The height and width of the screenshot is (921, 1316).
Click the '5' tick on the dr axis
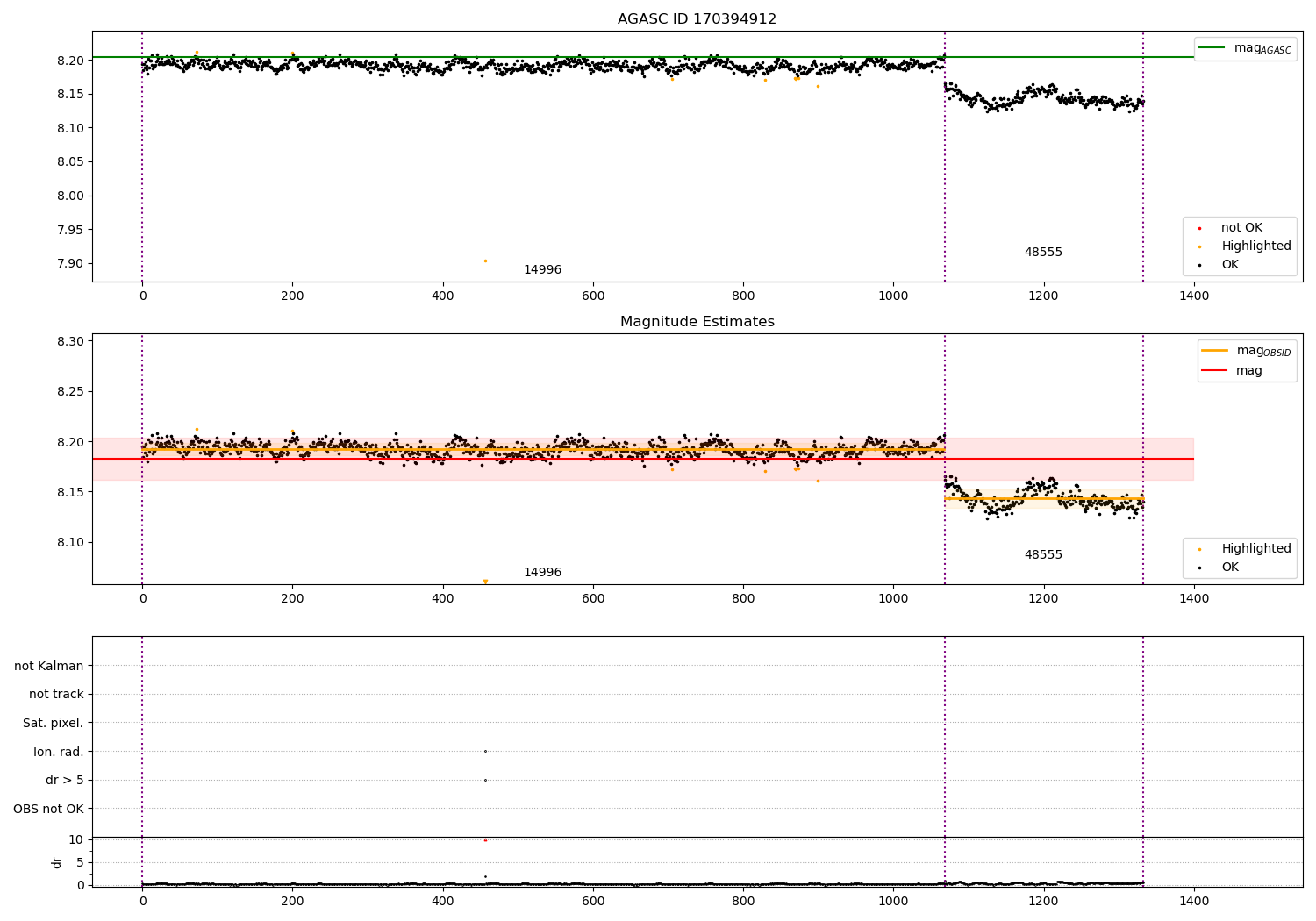(81, 863)
